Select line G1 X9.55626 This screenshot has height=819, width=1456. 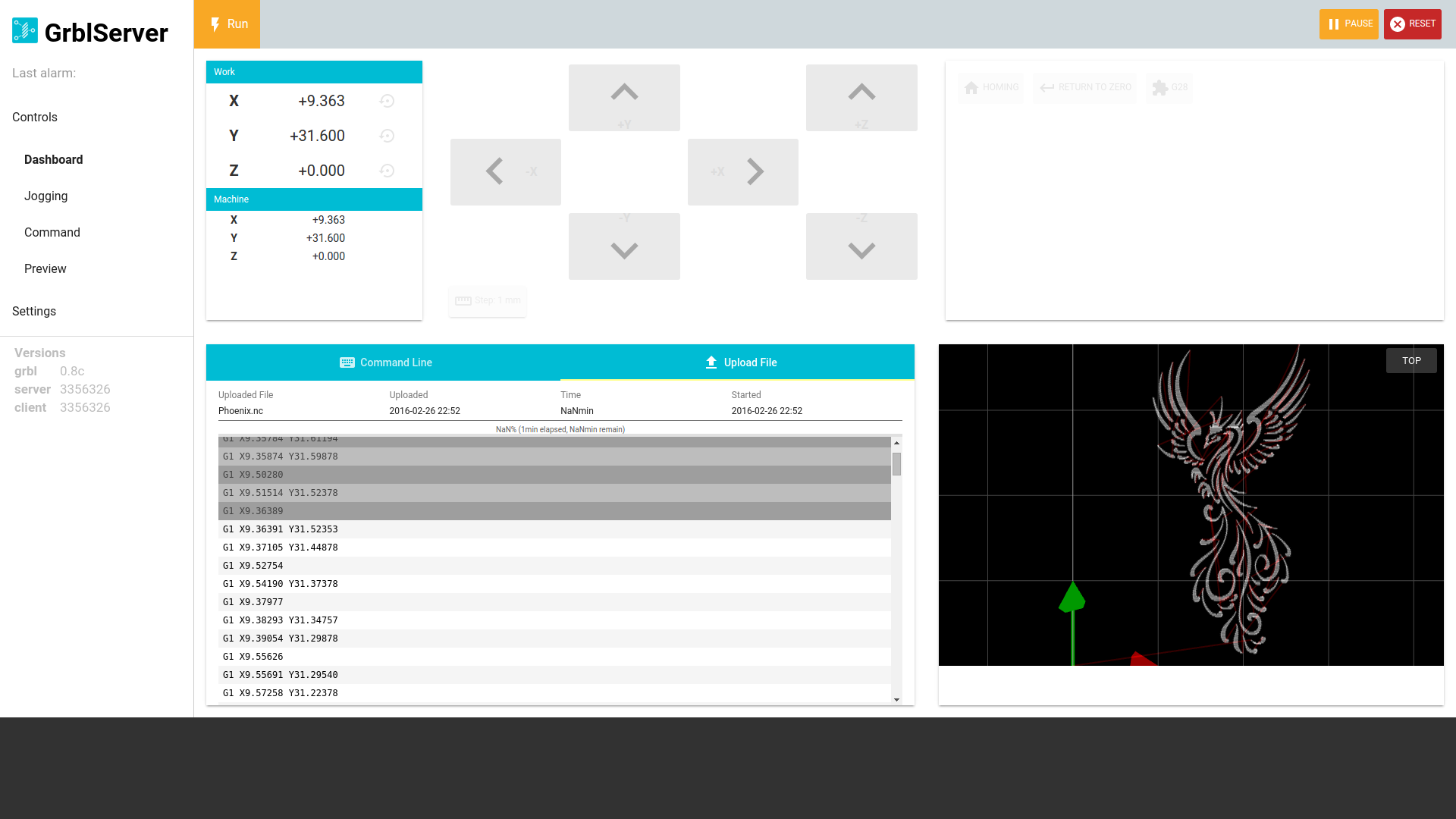[x=554, y=657]
